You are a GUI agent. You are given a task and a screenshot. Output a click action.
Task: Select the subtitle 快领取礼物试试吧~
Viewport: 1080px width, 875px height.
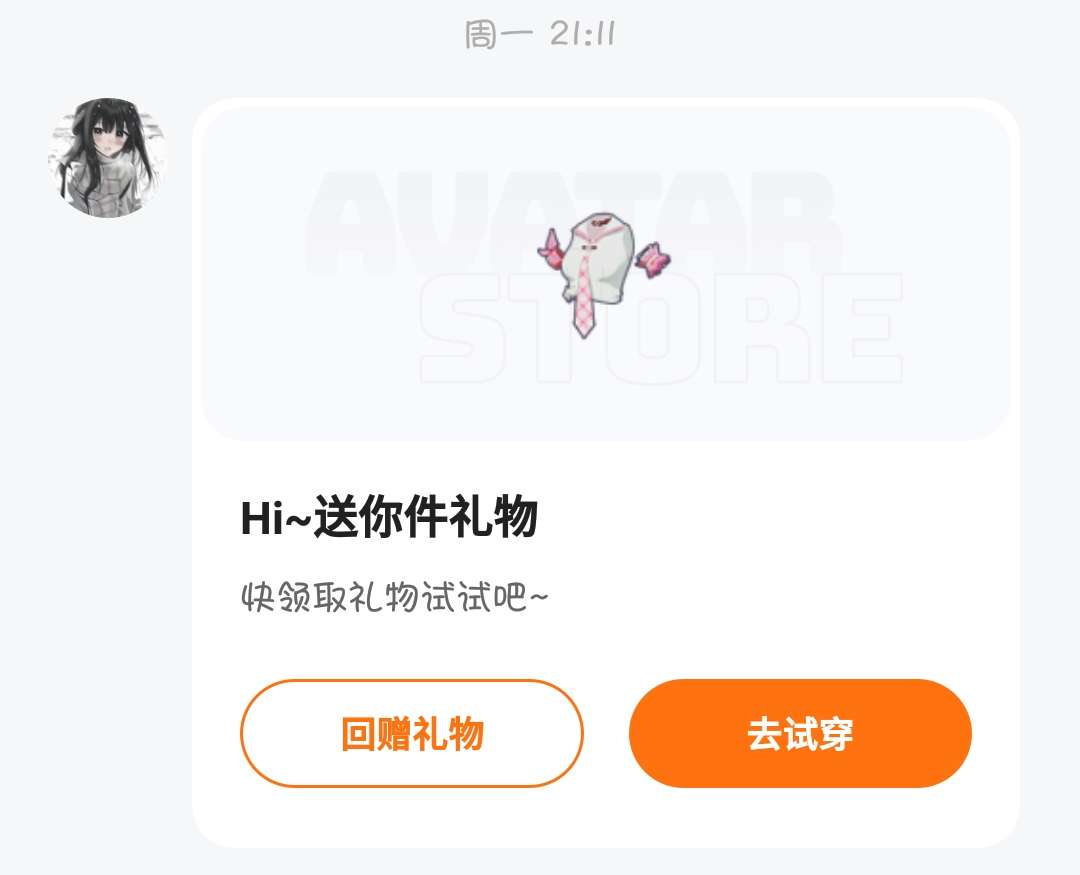(395, 597)
